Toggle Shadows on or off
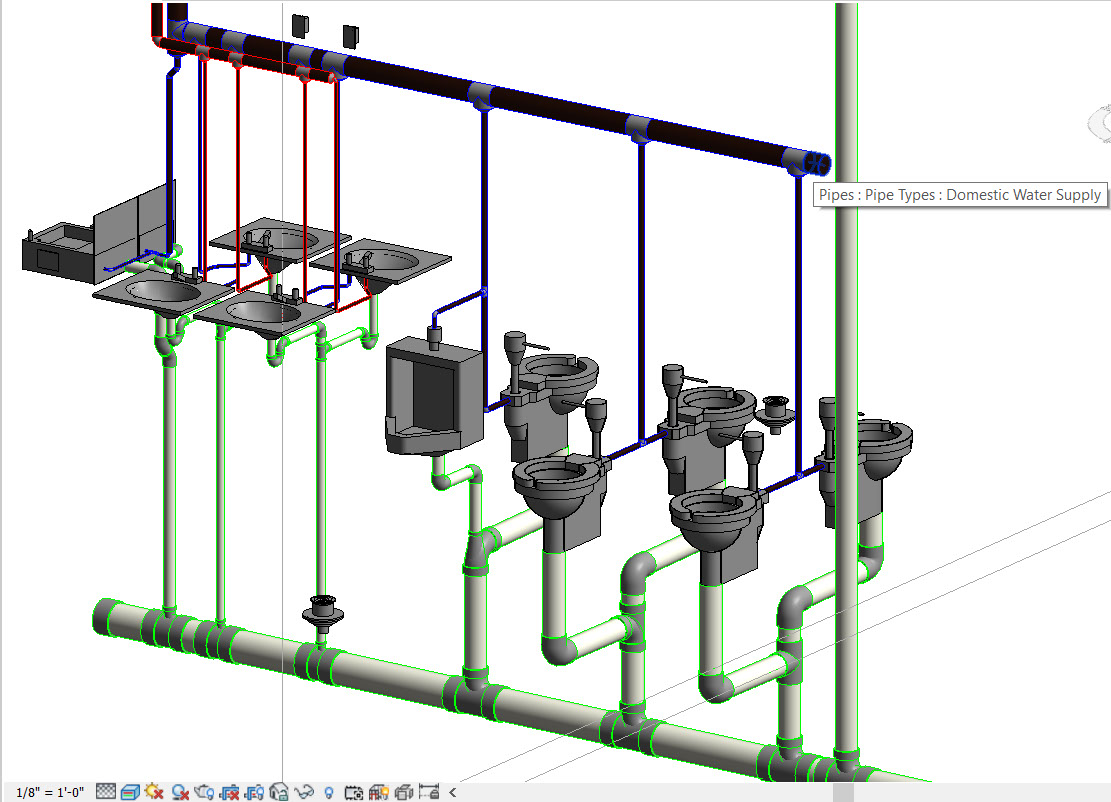This screenshot has height=802, width=1111. 180,792
